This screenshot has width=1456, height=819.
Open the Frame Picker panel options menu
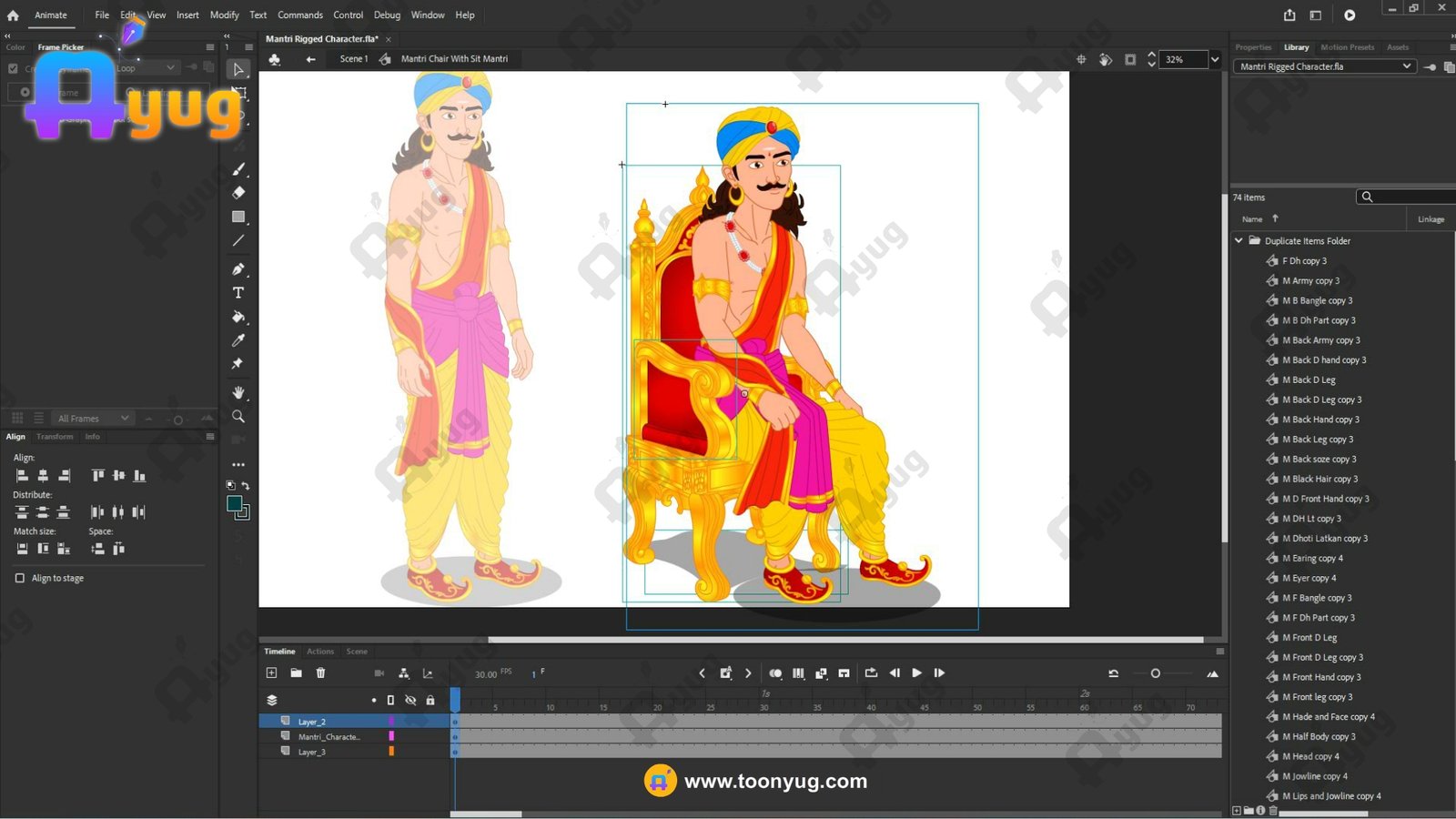(x=210, y=47)
